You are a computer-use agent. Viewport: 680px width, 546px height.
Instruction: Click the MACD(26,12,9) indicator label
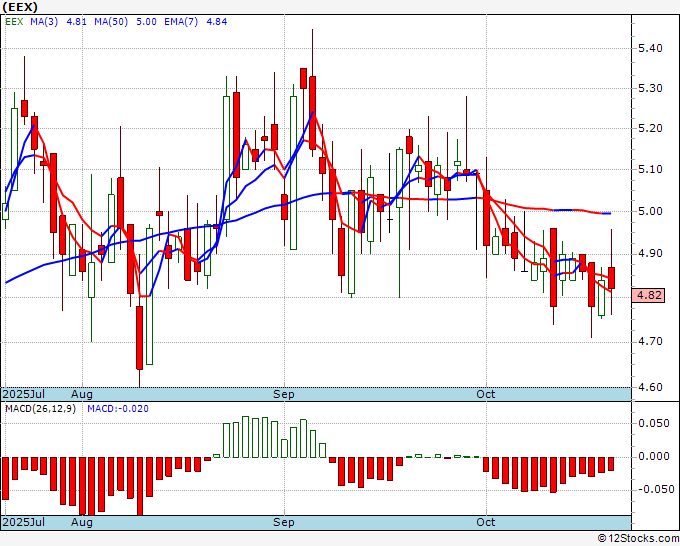[39, 409]
